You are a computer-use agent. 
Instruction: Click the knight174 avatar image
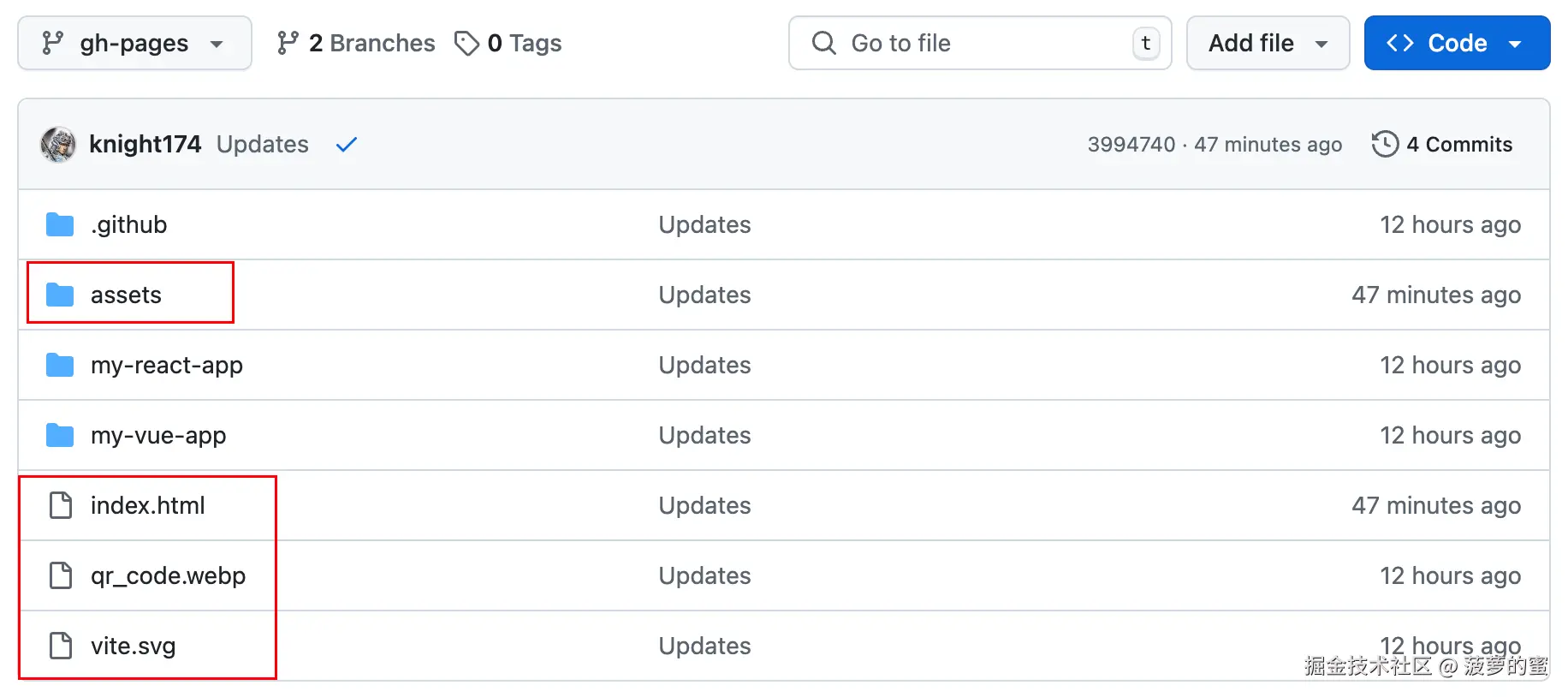click(x=58, y=145)
